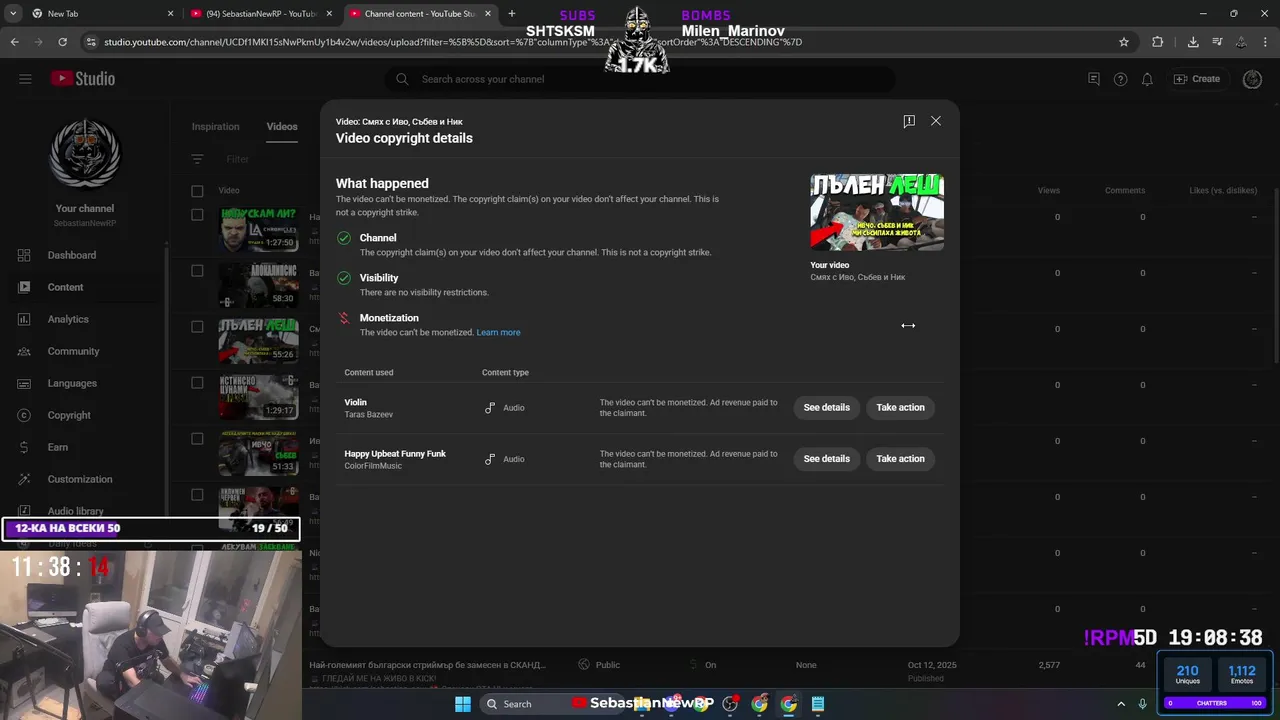Switch to the Inspiration tab
The height and width of the screenshot is (720, 1280).
(216, 127)
